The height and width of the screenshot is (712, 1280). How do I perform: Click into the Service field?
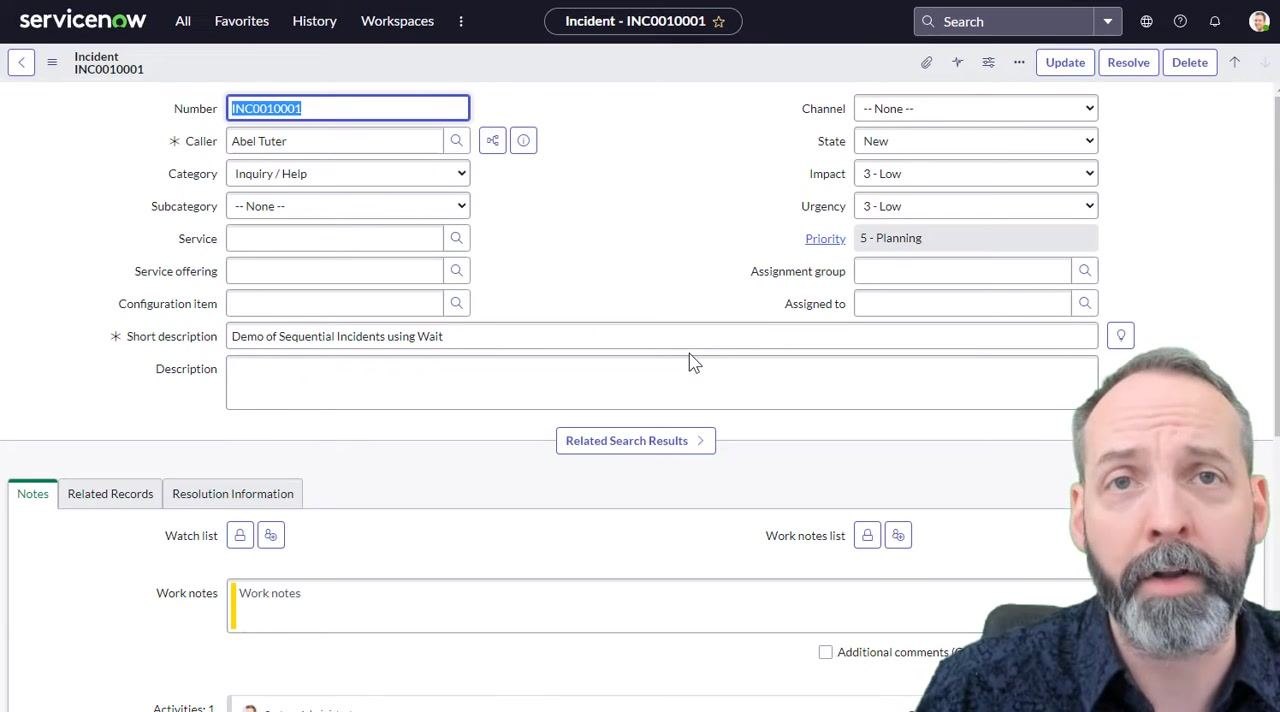tap(335, 238)
